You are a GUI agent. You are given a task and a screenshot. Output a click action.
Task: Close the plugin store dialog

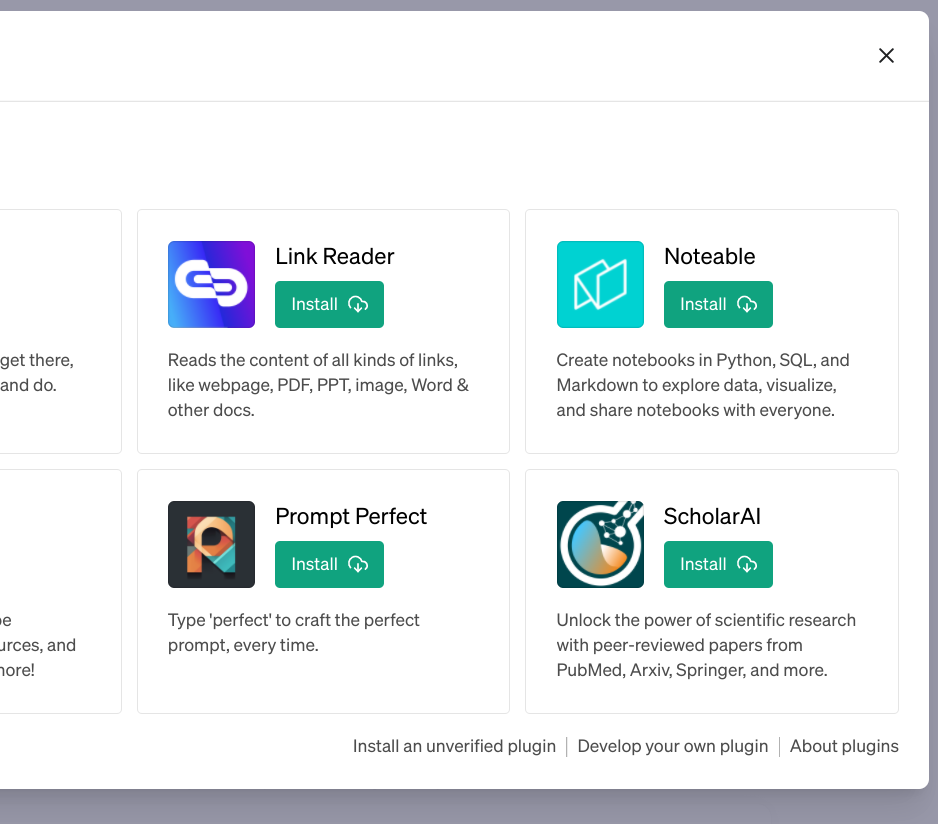tap(886, 56)
